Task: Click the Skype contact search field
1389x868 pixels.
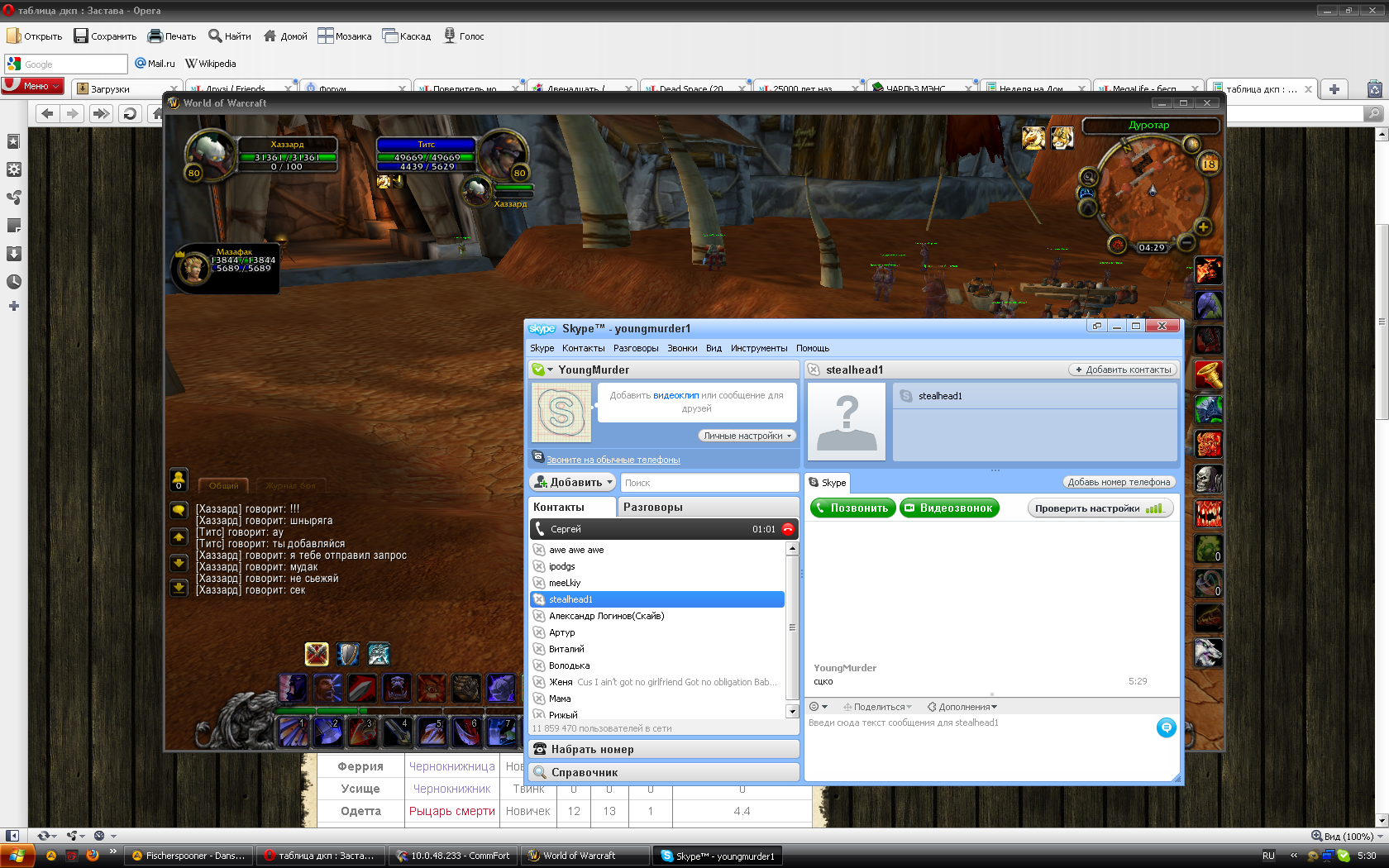Action: (709, 483)
